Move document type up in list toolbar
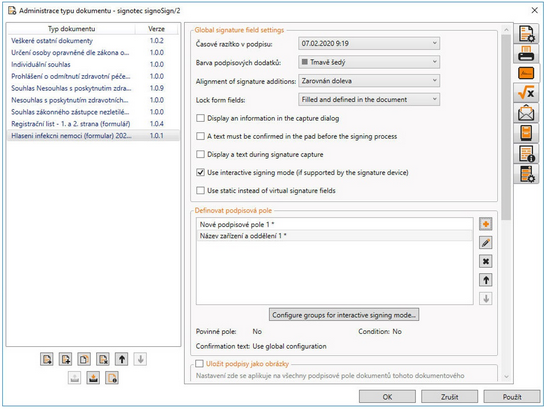Viewport: 547px width, 409px height. point(122,359)
